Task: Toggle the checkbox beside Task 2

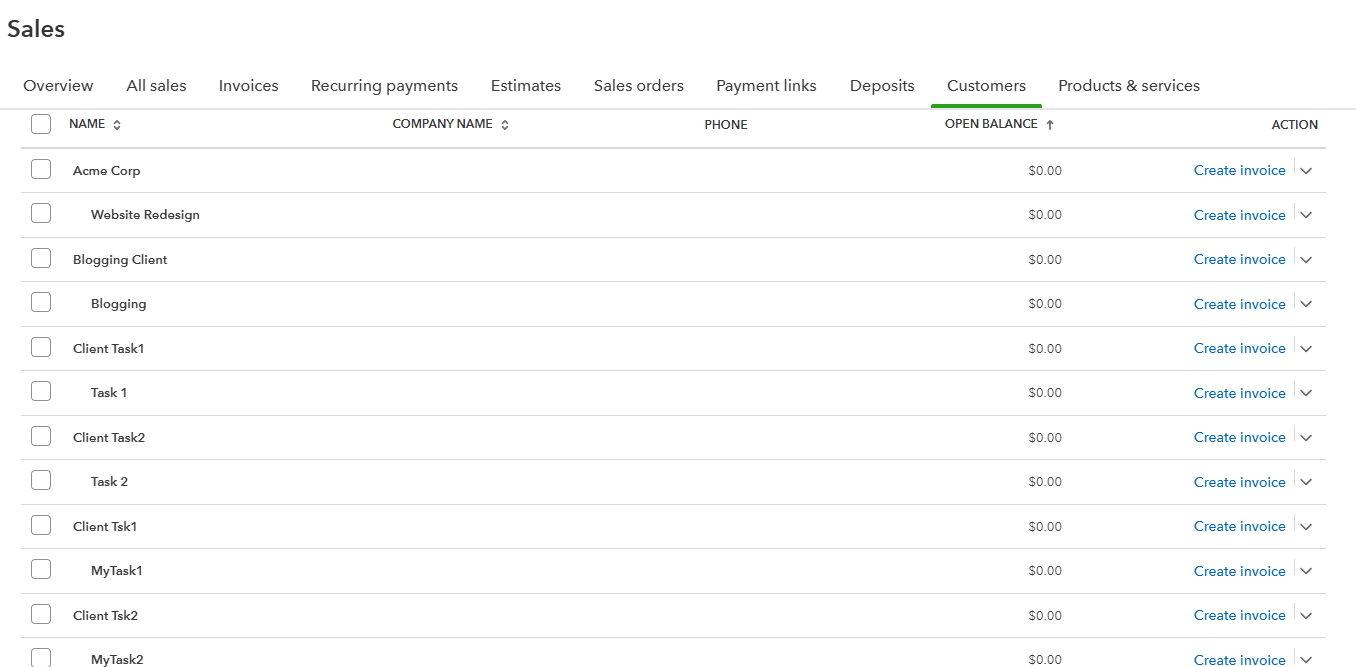Action: click(x=41, y=481)
